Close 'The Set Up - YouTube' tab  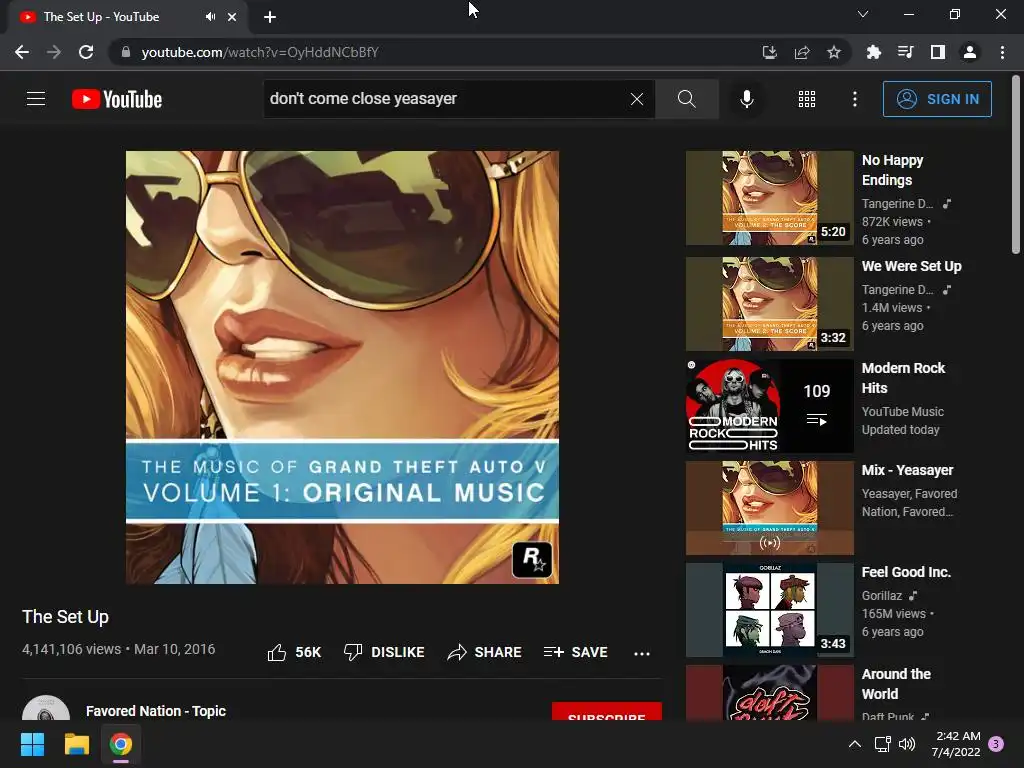click(232, 17)
